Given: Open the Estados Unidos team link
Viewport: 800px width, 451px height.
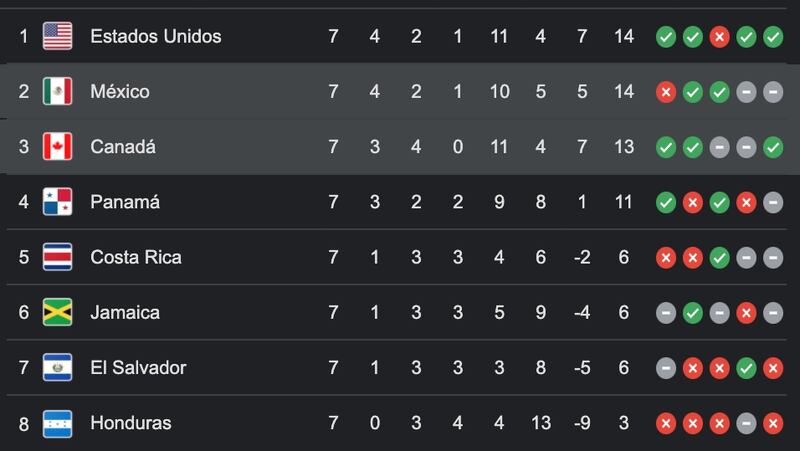Looking at the screenshot, I should [155, 37].
